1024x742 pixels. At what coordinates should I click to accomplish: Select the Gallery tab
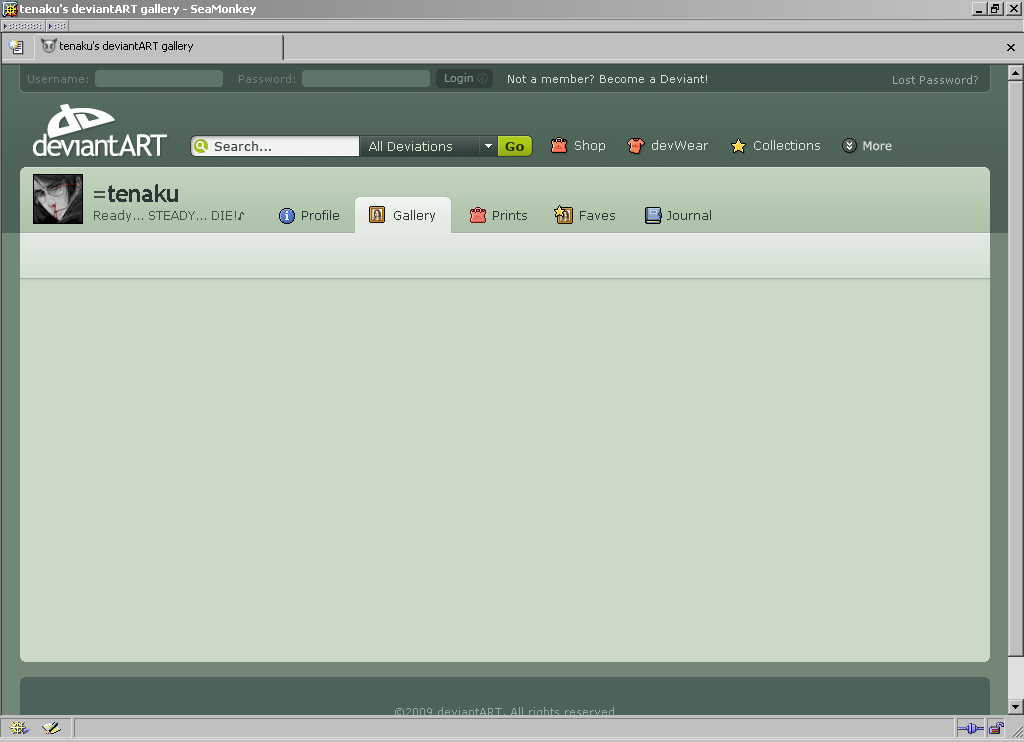click(403, 215)
